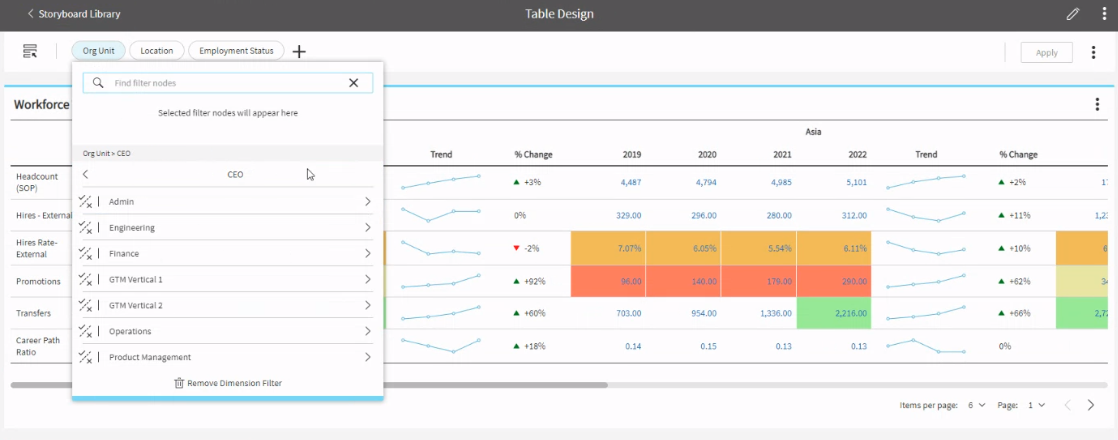Navigate back from CEO level
This screenshot has height=440, width=1118.
tap(86, 174)
